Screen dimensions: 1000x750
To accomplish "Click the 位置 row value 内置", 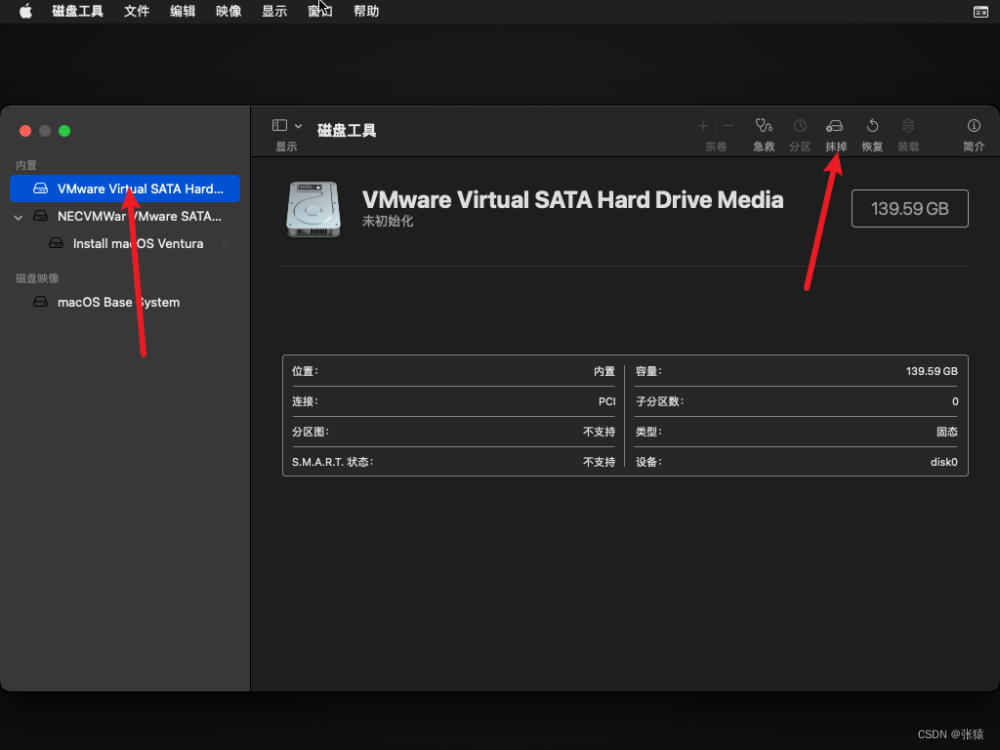I will (x=604, y=371).
